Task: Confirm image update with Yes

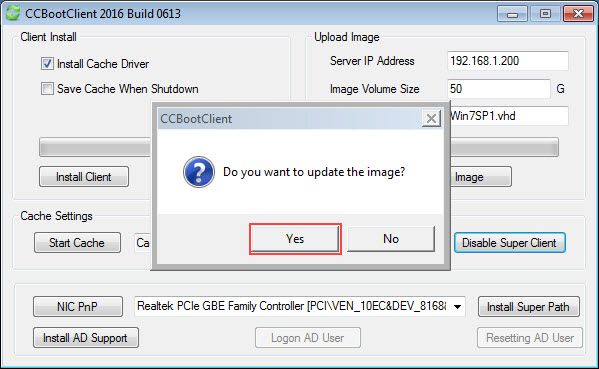Action: pyautogui.click(x=295, y=239)
